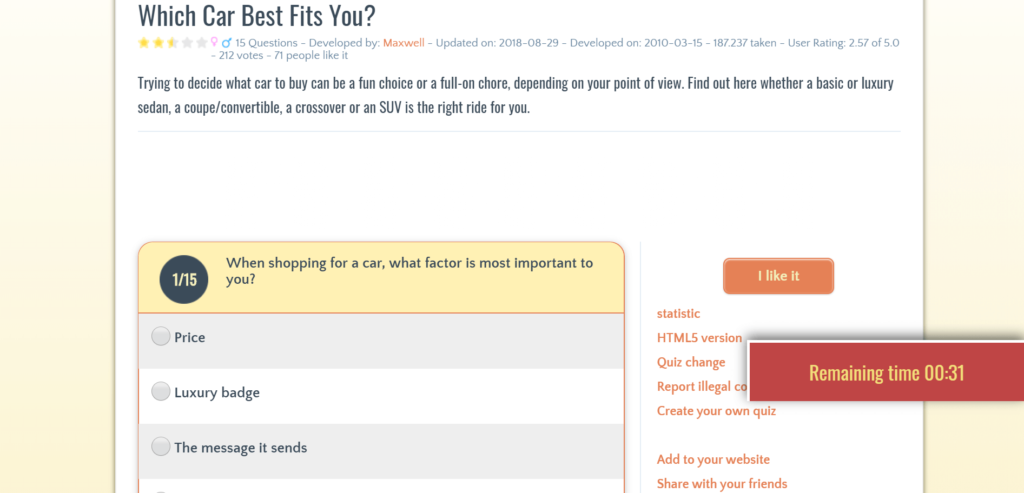Click the blue male gender symbol
The width and height of the screenshot is (1024, 493).
coord(227,42)
